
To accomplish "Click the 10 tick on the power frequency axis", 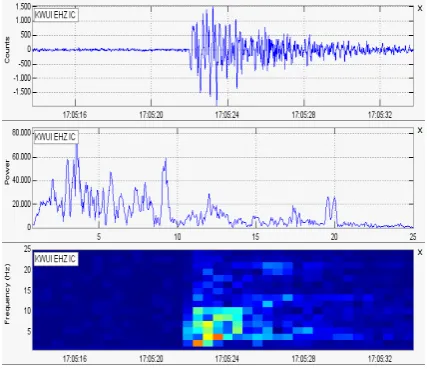I will coord(177,237).
